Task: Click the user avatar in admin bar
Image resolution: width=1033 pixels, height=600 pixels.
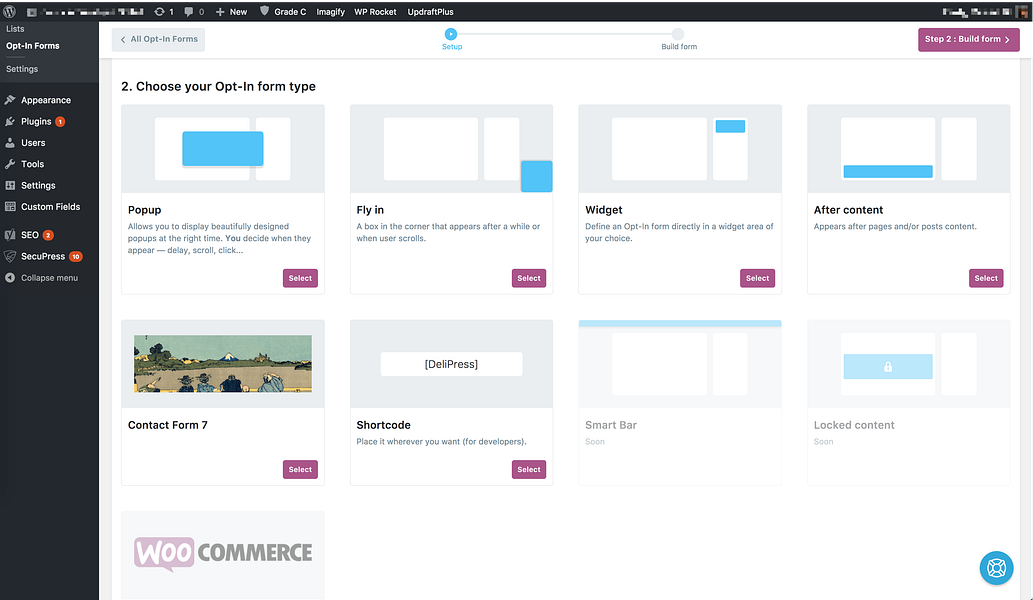Action: tap(1024, 11)
